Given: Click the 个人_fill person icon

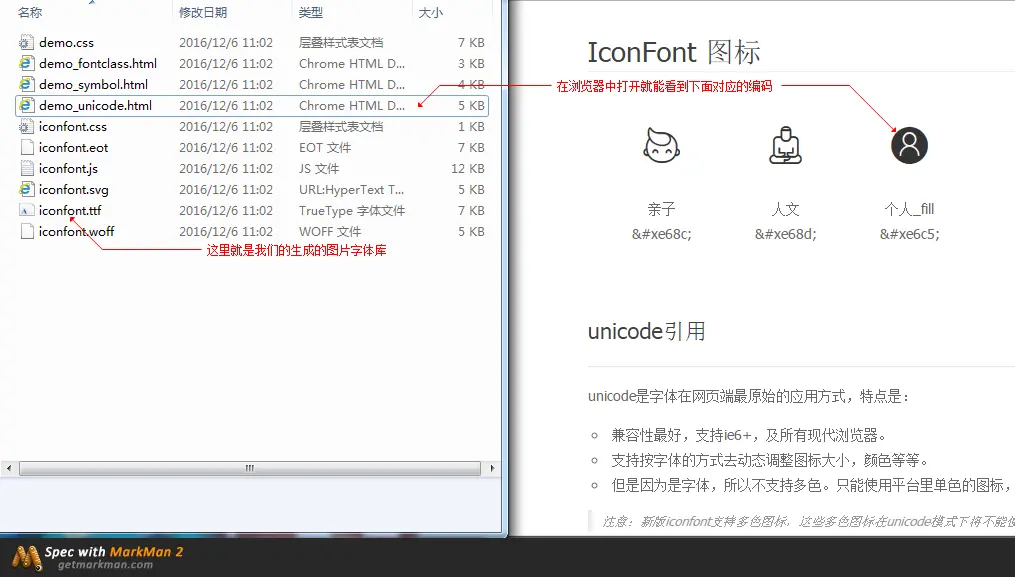Looking at the screenshot, I should pos(909,145).
